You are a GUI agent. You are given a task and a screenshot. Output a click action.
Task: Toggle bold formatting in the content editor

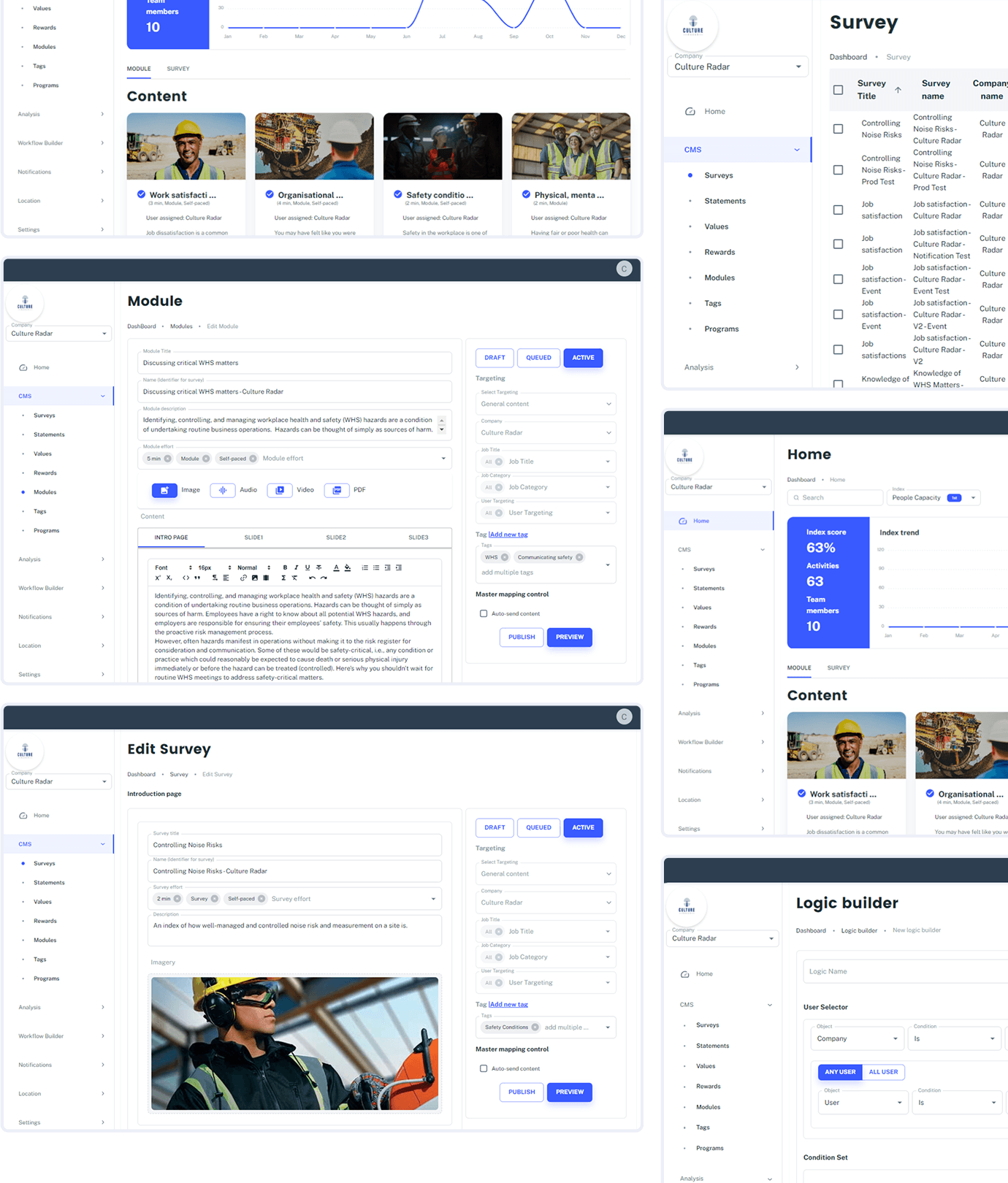click(285, 567)
